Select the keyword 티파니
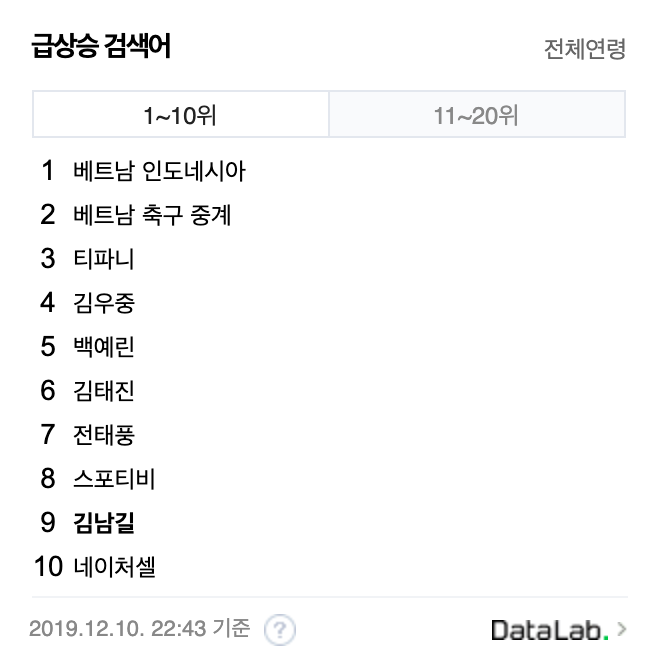The height and width of the screenshot is (660, 658). point(104,258)
